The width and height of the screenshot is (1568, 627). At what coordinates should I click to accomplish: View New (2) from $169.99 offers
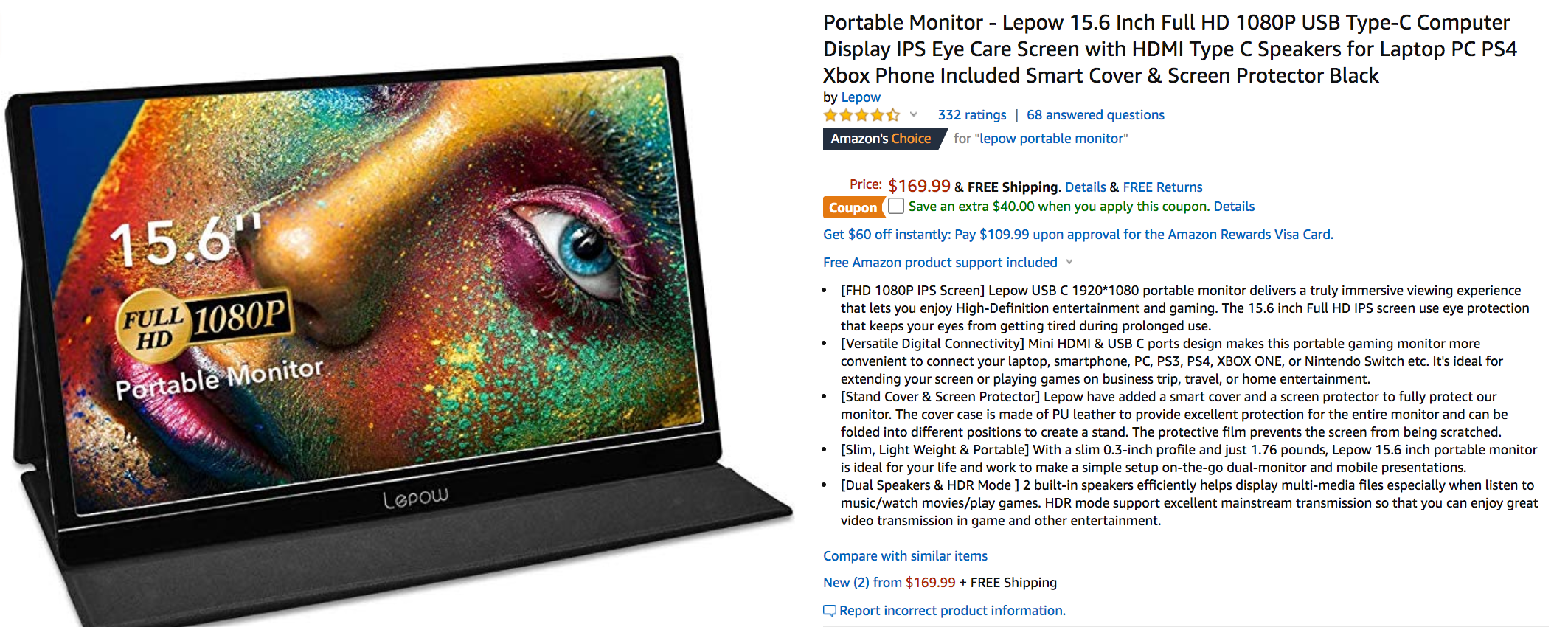coord(889,583)
